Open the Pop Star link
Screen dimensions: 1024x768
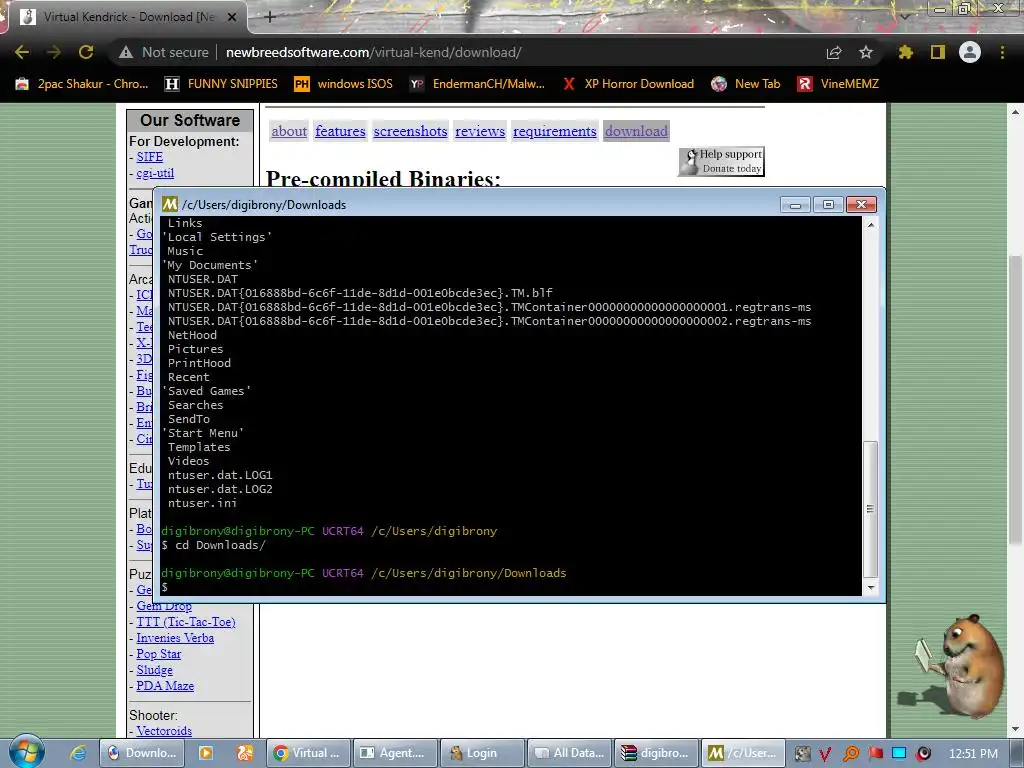[x=159, y=654]
